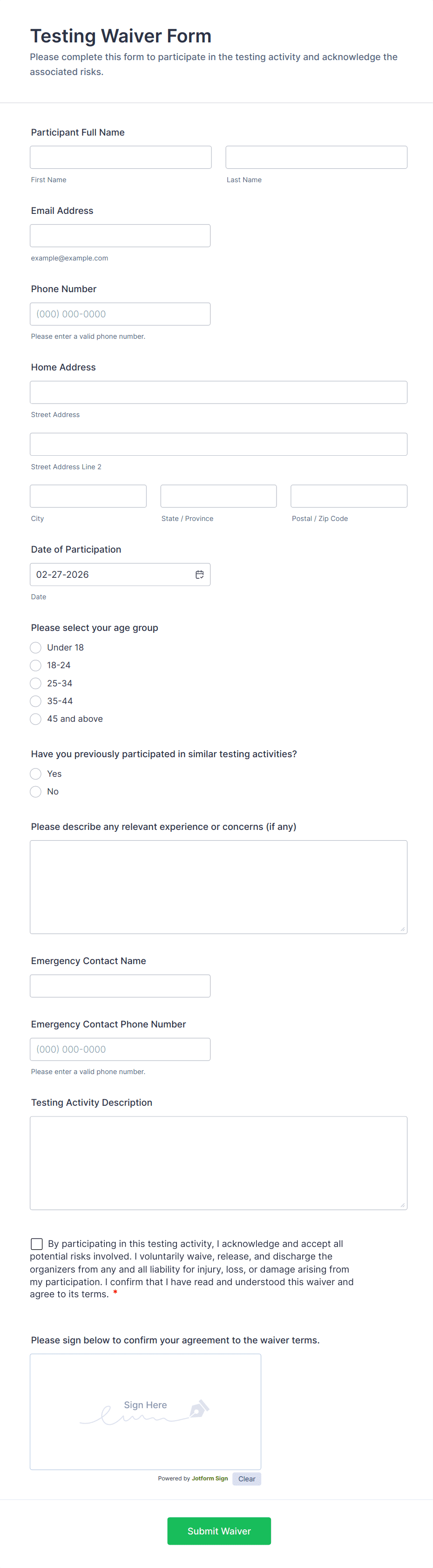Click the Postal / Zip Code field
This screenshot has height=1568, width=433.
click(348, 496)
